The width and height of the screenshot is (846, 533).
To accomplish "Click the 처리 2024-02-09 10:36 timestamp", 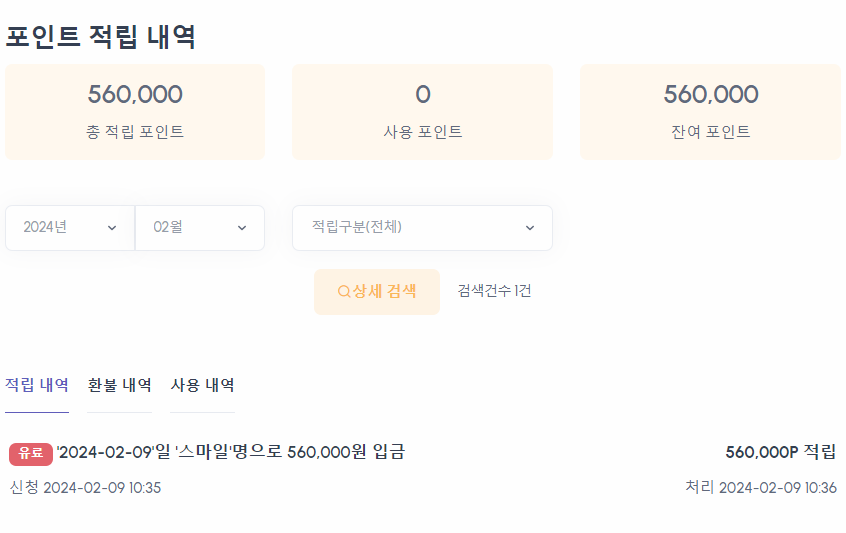I will pos(760,488).
